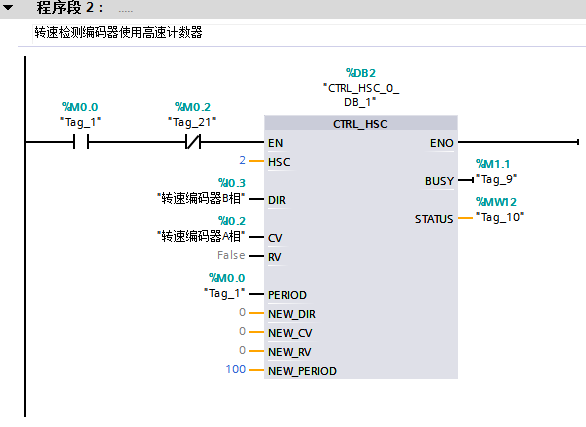Click the BUSY pin label
Image resolution: width=586 pixels, height=427 pixels.
(x=439, y=181)
